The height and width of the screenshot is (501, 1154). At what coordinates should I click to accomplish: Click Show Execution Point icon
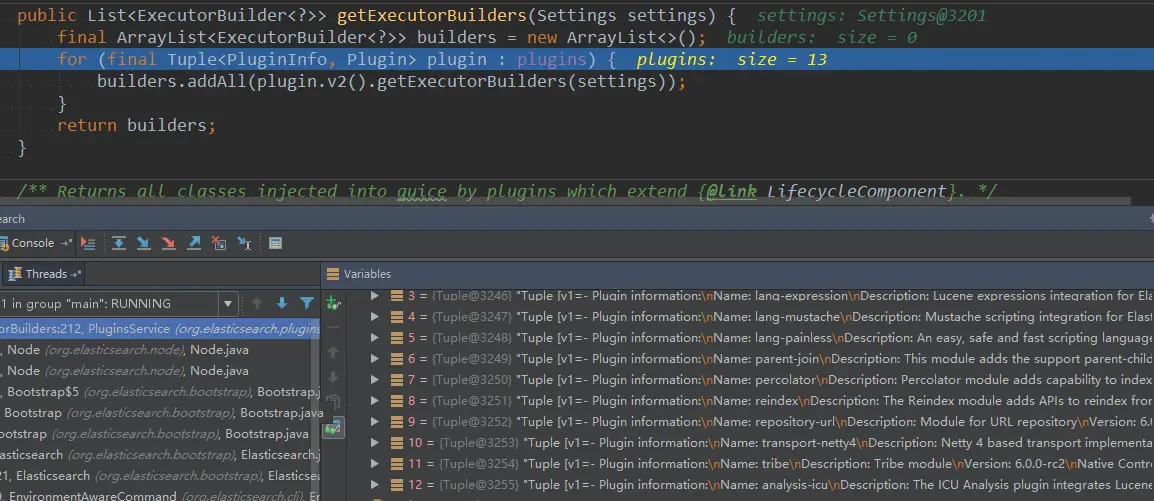88,243
